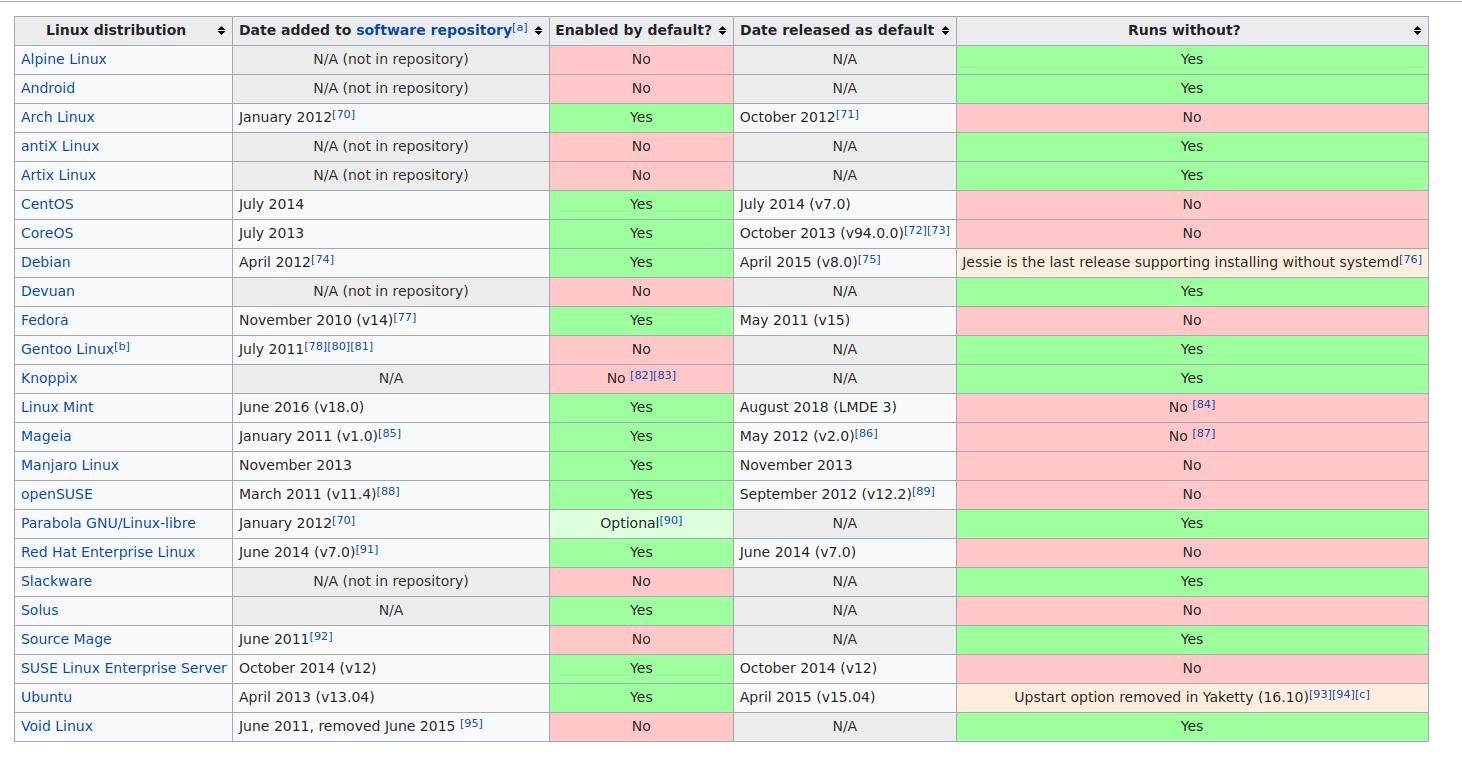
Task: Open citation [86] next to May 2012 (v2.0)
Action: pyautogui.click(x=866, y=433)
